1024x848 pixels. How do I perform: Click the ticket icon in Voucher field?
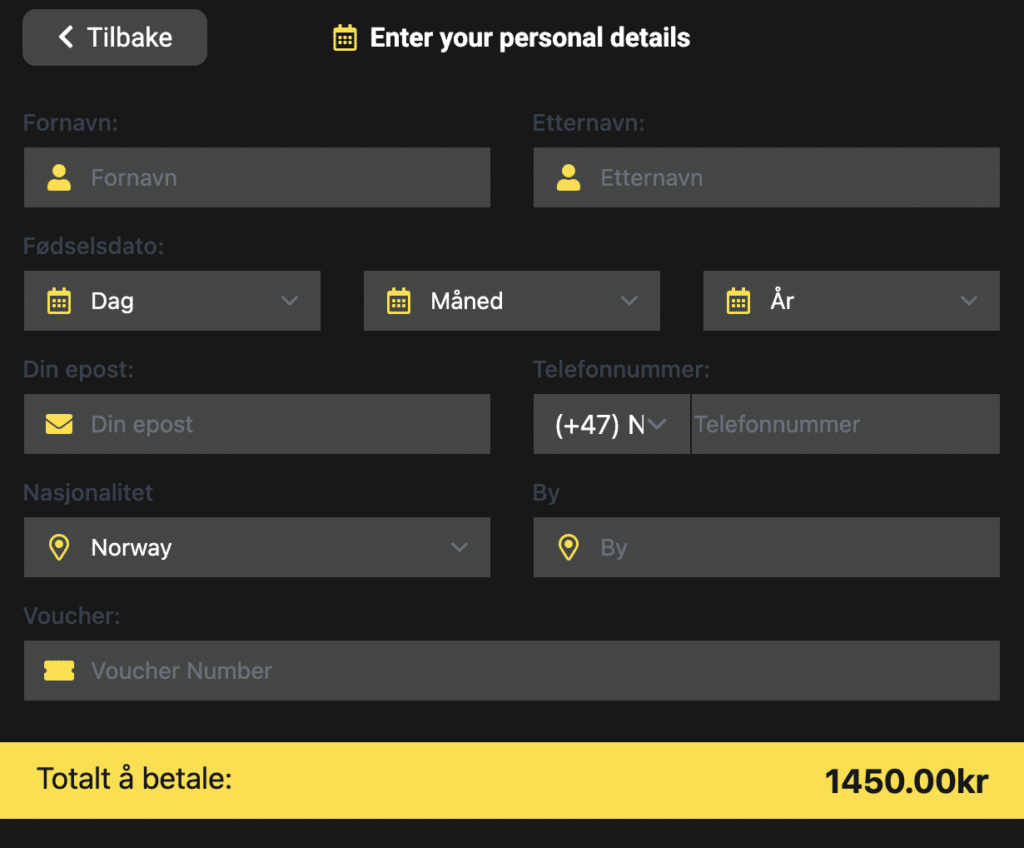click(x=59, y=671)
